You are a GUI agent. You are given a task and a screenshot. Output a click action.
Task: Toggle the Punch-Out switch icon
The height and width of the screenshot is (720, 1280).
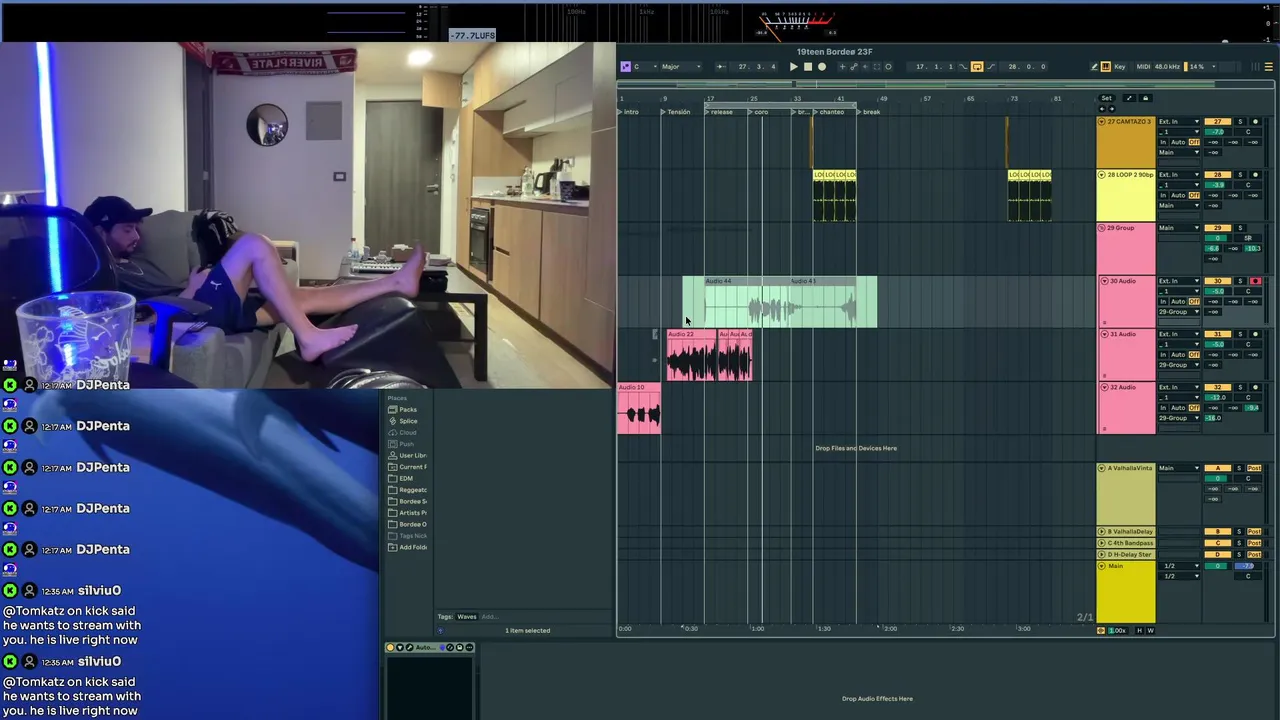[991, 67]
